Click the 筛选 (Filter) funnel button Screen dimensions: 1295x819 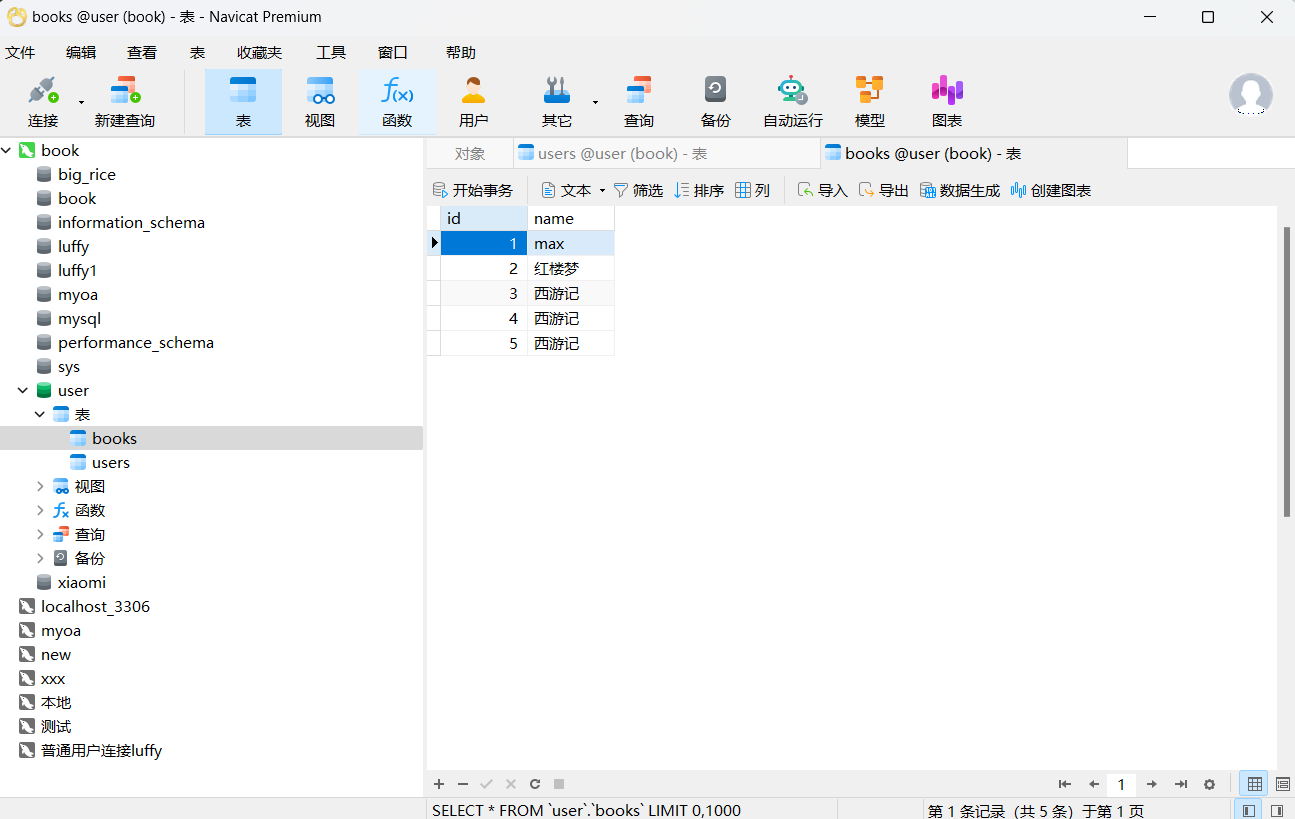click(638, 190)
